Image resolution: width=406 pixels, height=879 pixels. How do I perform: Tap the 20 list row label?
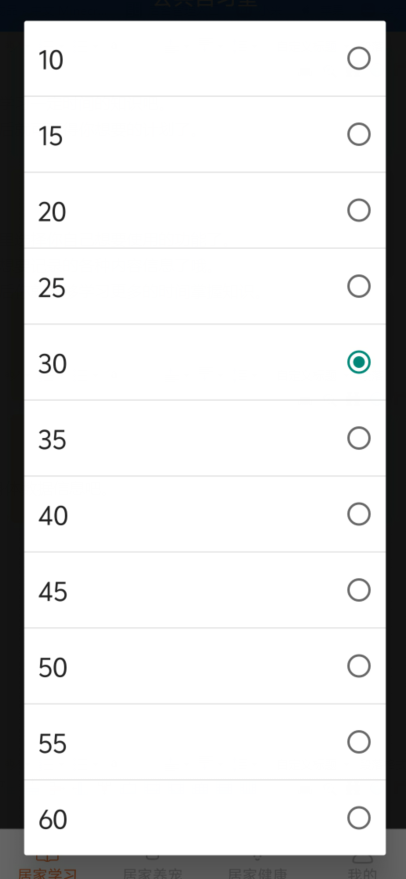52,212
